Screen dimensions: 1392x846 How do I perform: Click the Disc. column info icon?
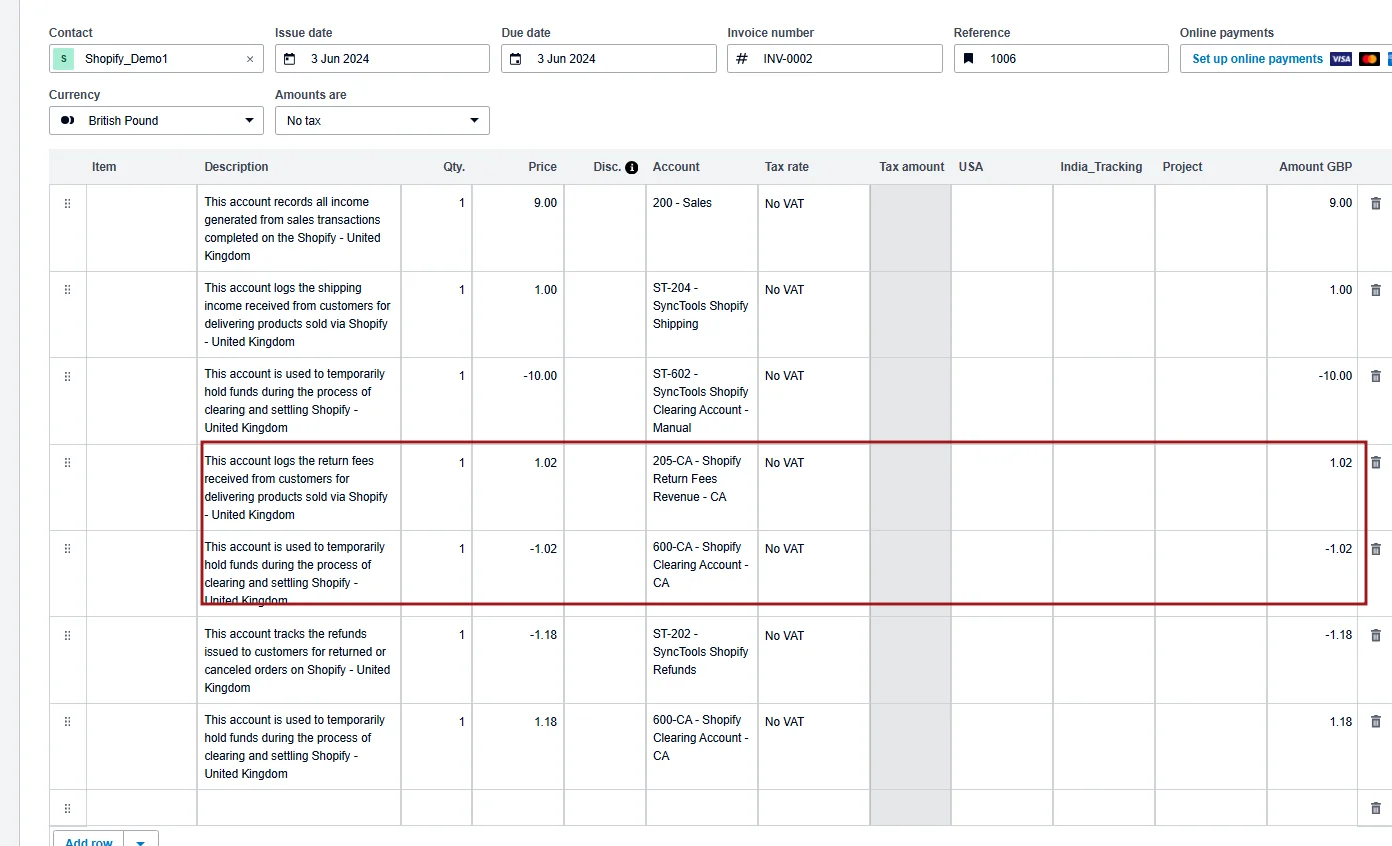[631, 168]
